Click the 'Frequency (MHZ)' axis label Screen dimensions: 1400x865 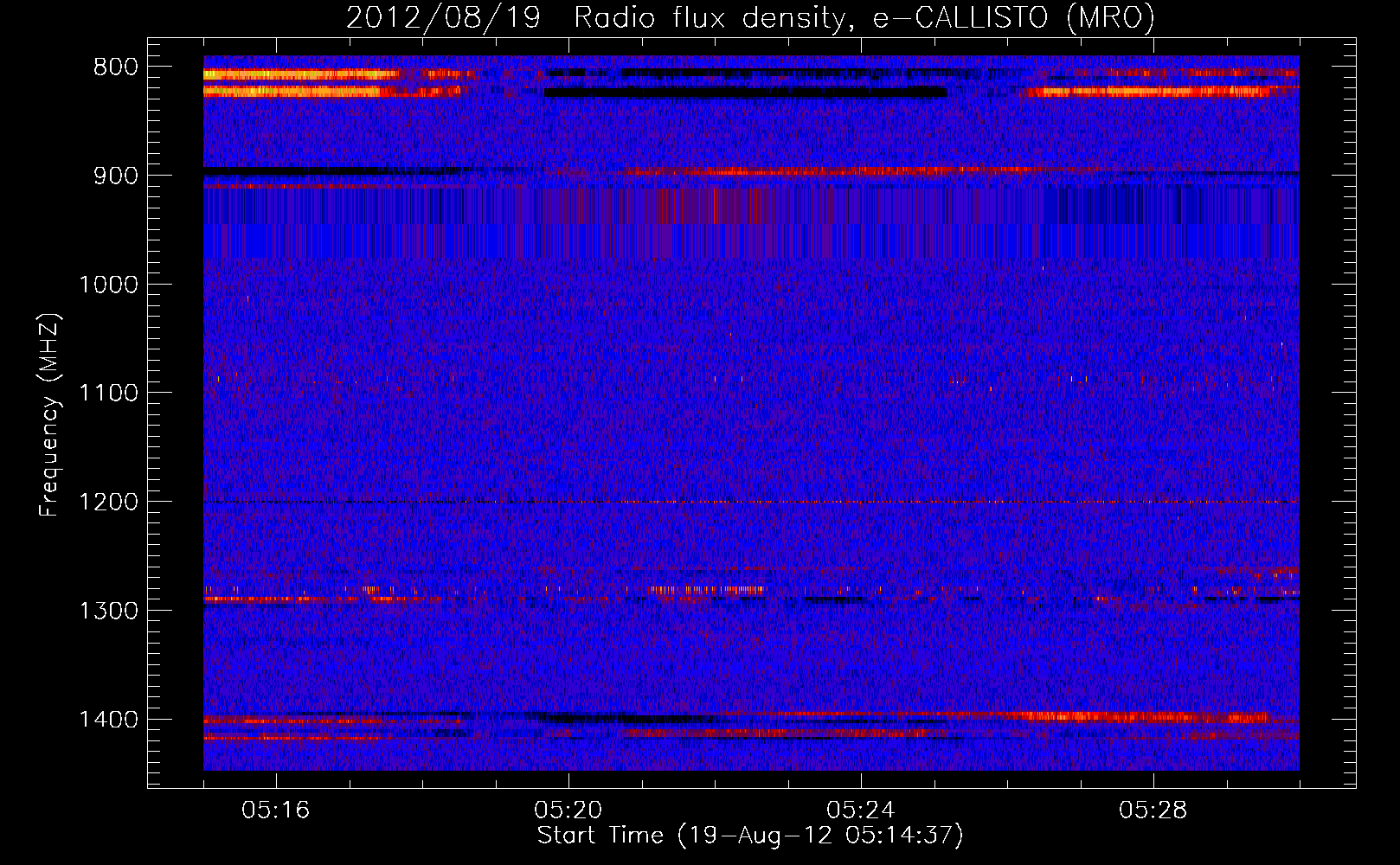click(49, 415)
